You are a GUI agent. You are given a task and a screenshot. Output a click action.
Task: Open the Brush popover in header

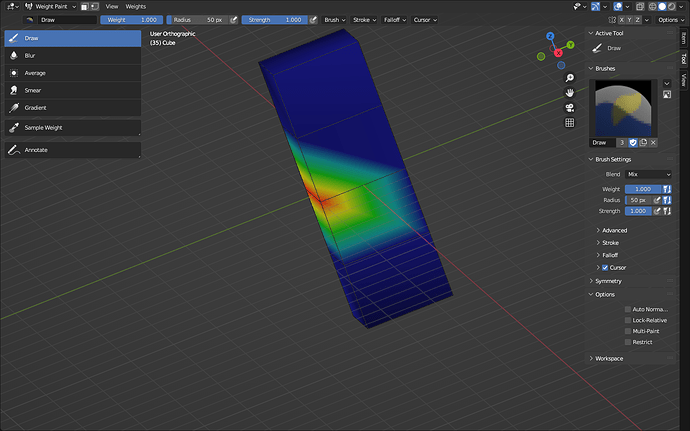click(335, 20)
